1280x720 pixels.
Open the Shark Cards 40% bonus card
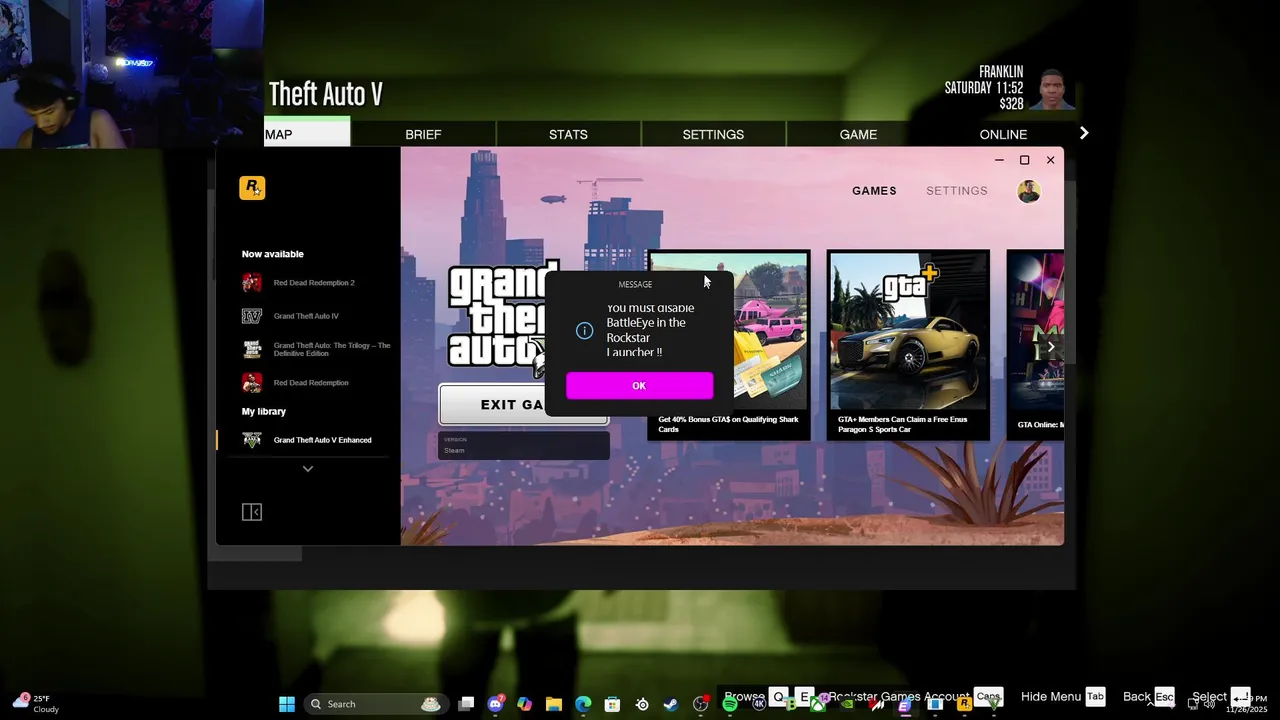point(729,345)
